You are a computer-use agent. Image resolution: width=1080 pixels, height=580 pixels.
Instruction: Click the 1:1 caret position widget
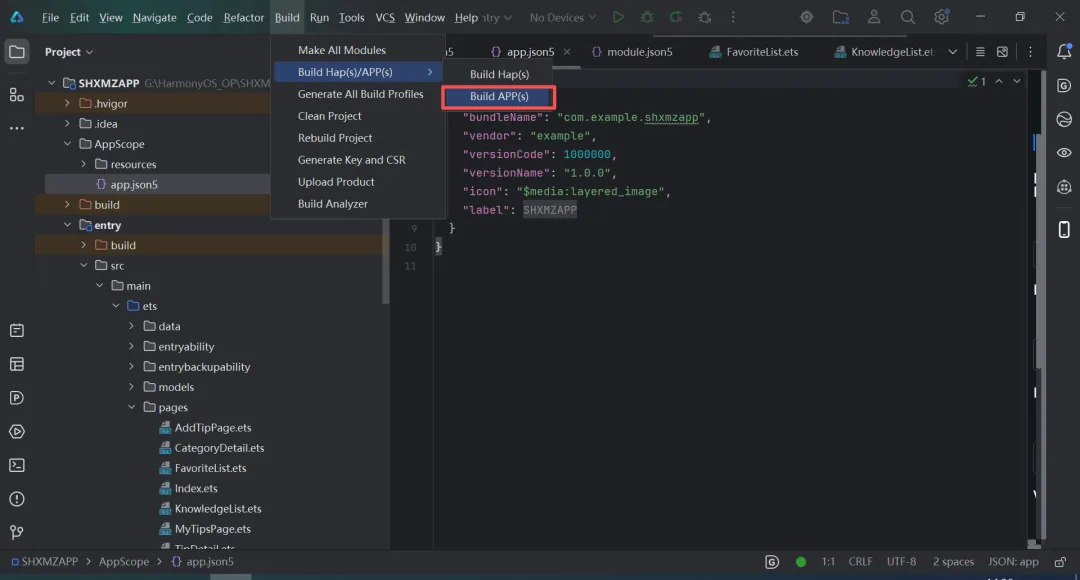pyautogui.click(x=828, y=562)
